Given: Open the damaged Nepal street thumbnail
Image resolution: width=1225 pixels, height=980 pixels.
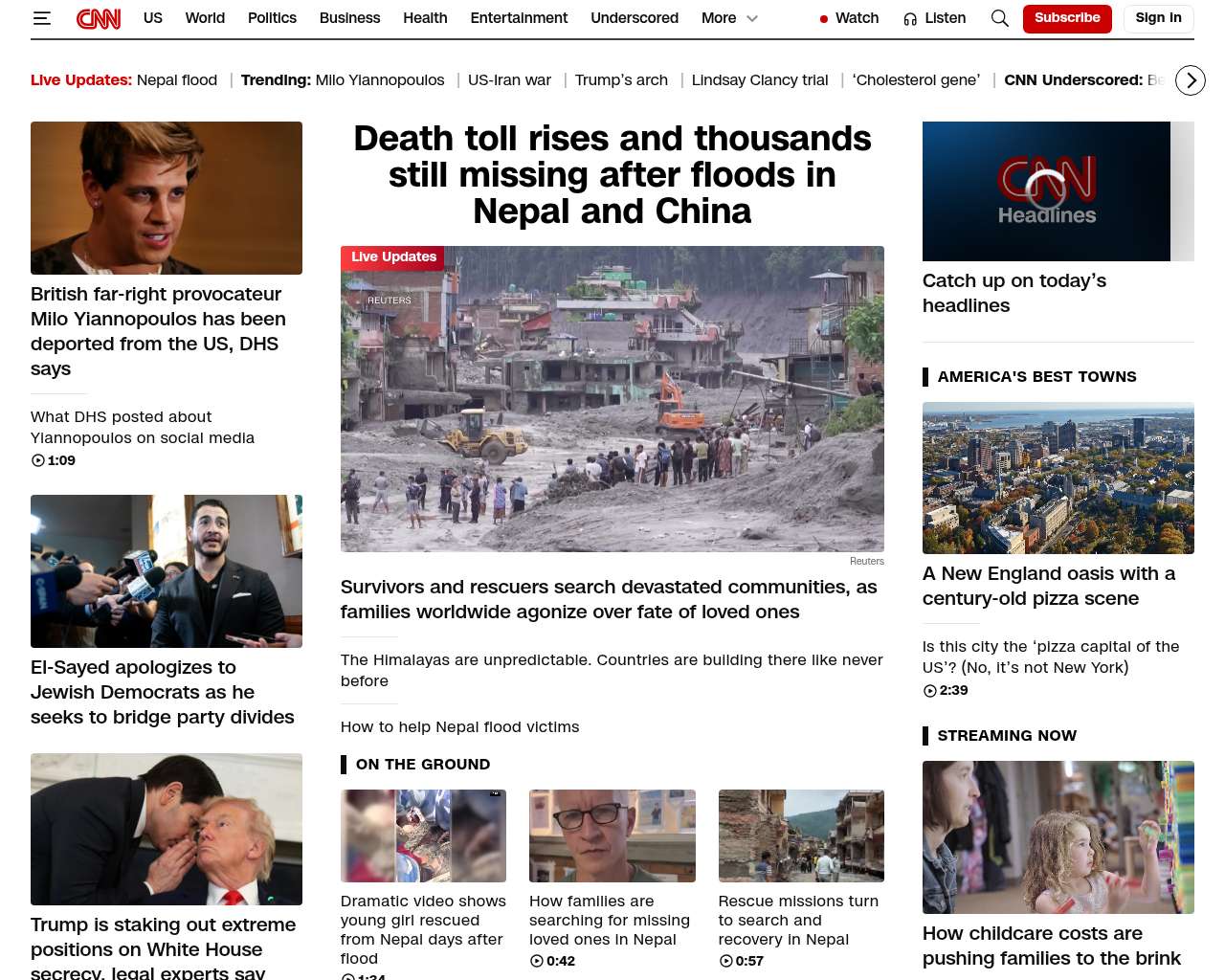Looking at the screenshot, I should point(801,835).
